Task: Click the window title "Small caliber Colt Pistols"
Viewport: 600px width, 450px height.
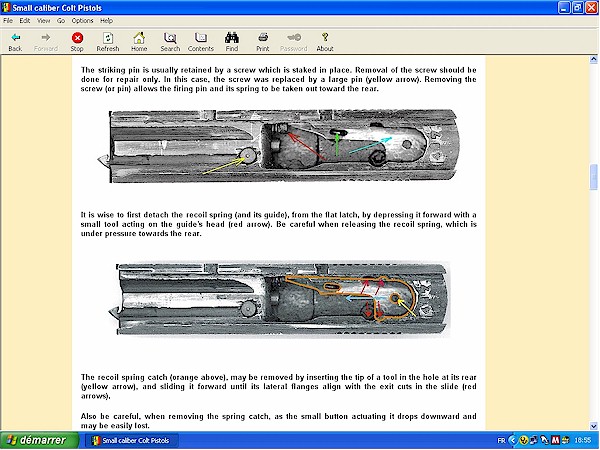Action: click(x=57, y=8)
